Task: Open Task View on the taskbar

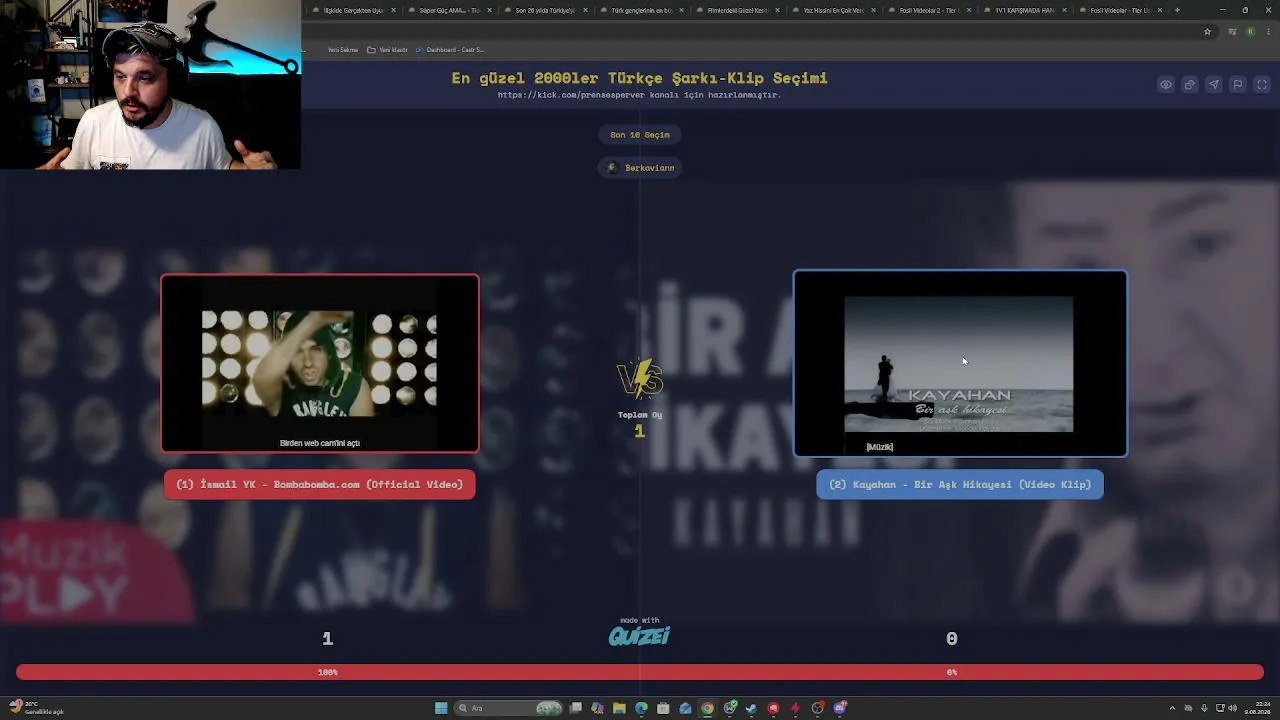Action: pos(576,708)
